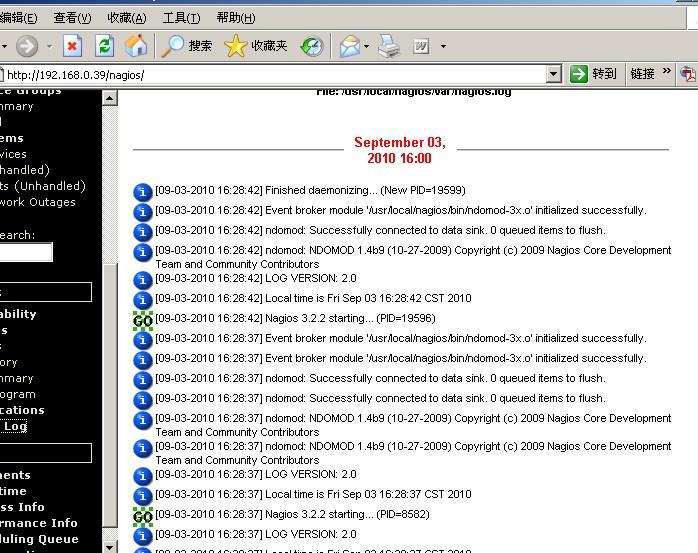Open Network Outages sidebar link
Image resolution: width=698 pixels, height=553 pixels.
click(x=38, y=202)
